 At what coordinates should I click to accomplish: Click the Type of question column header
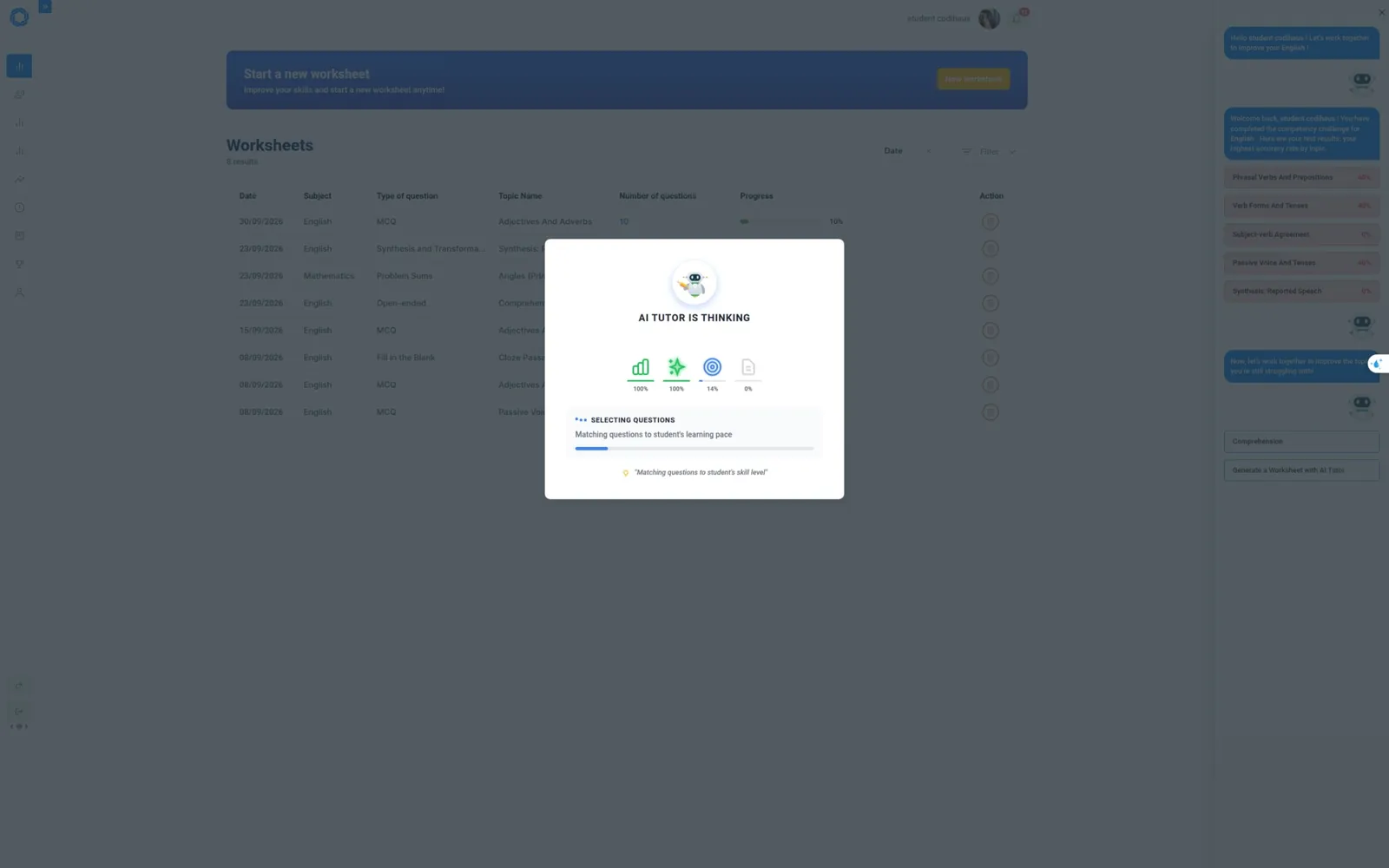point(407,196)
